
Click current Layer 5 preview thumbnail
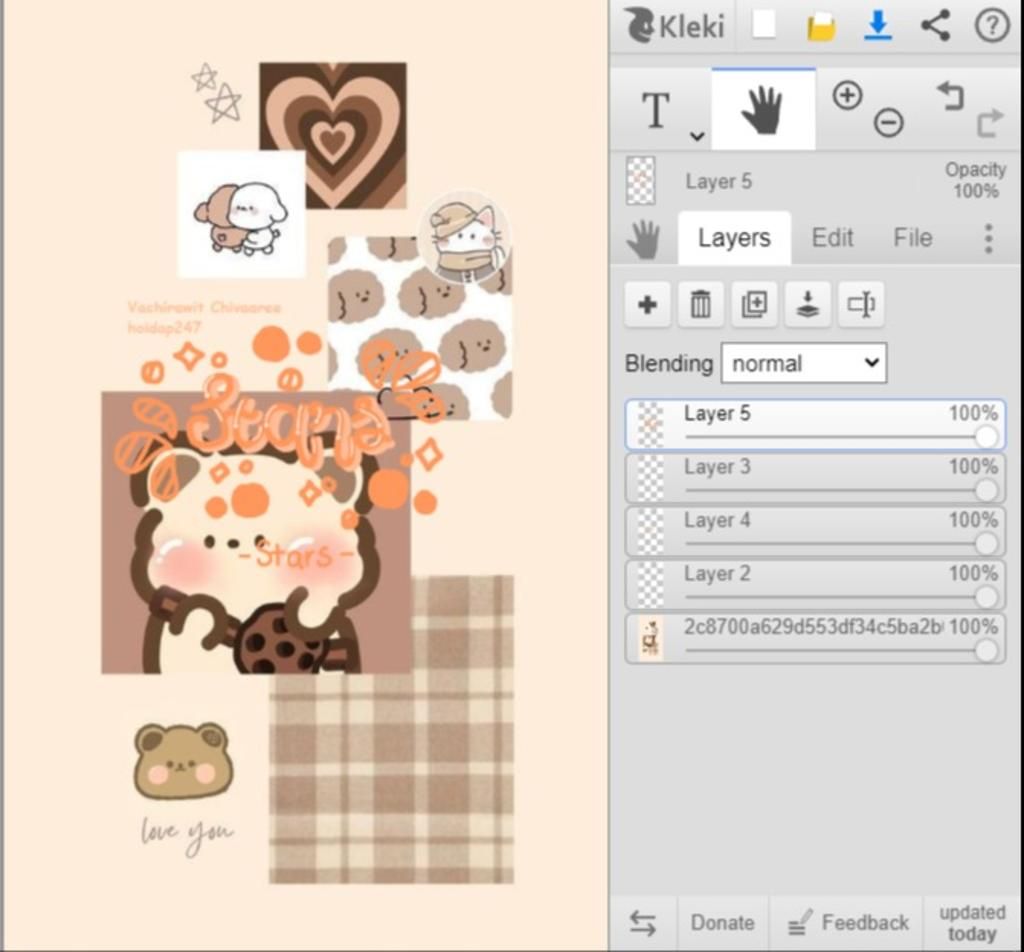tap(640, 181)
